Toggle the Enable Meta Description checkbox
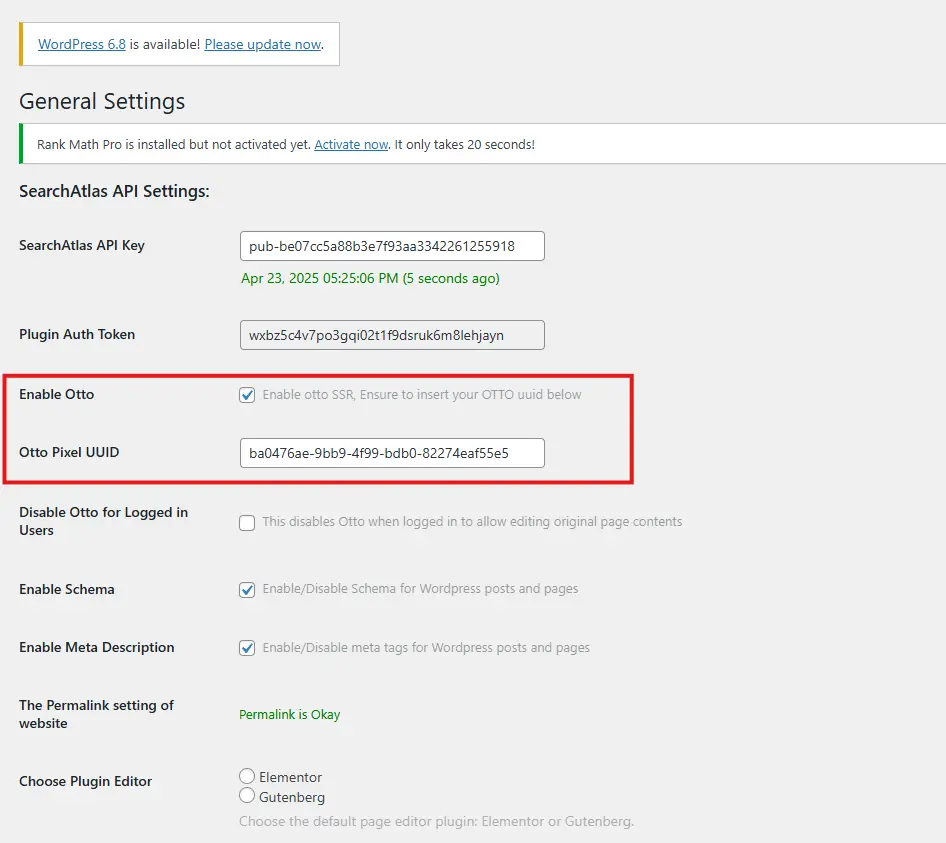946x843 pixels. coord(247,648)
